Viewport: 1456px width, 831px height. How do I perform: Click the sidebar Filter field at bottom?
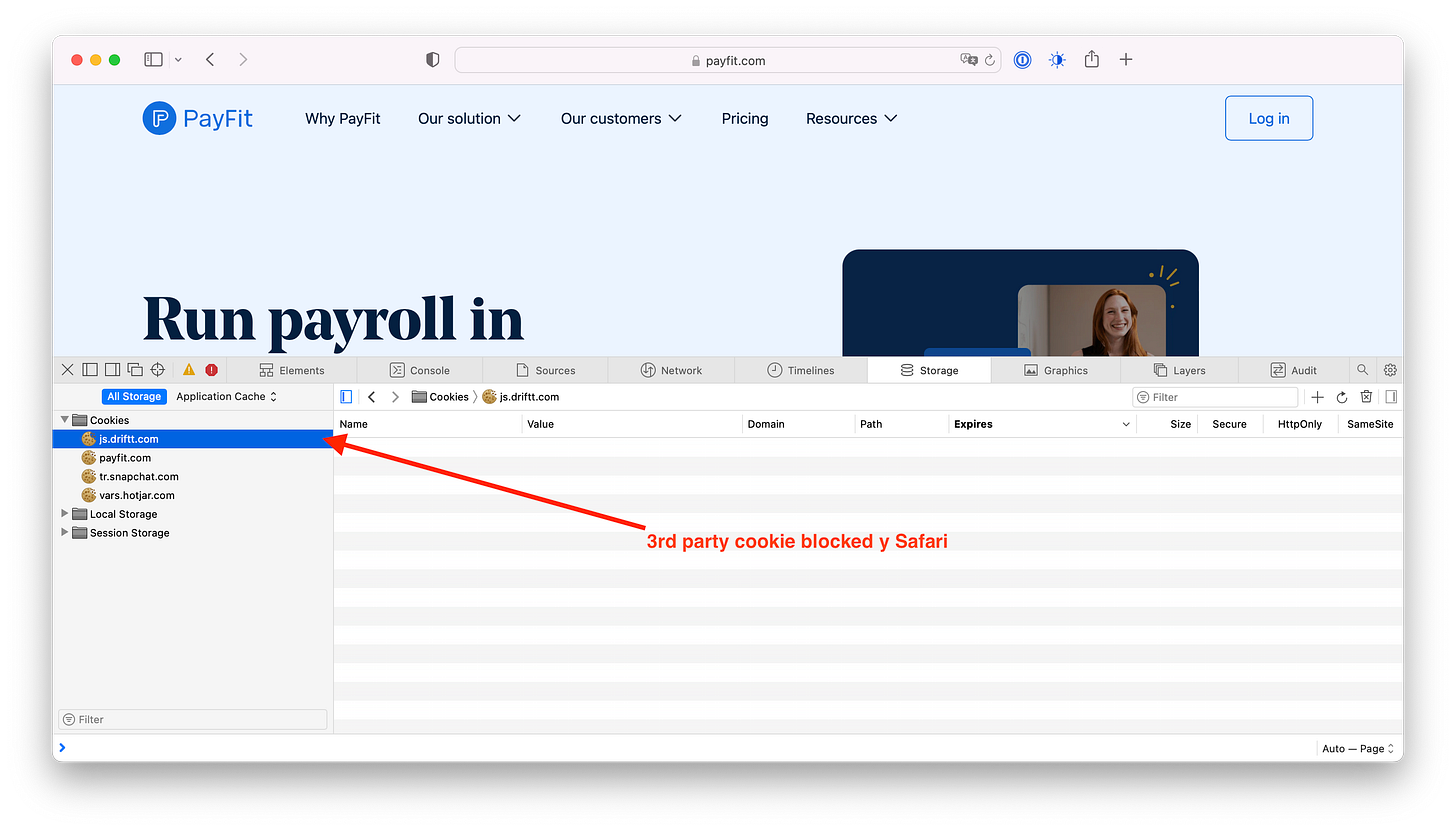193,719
